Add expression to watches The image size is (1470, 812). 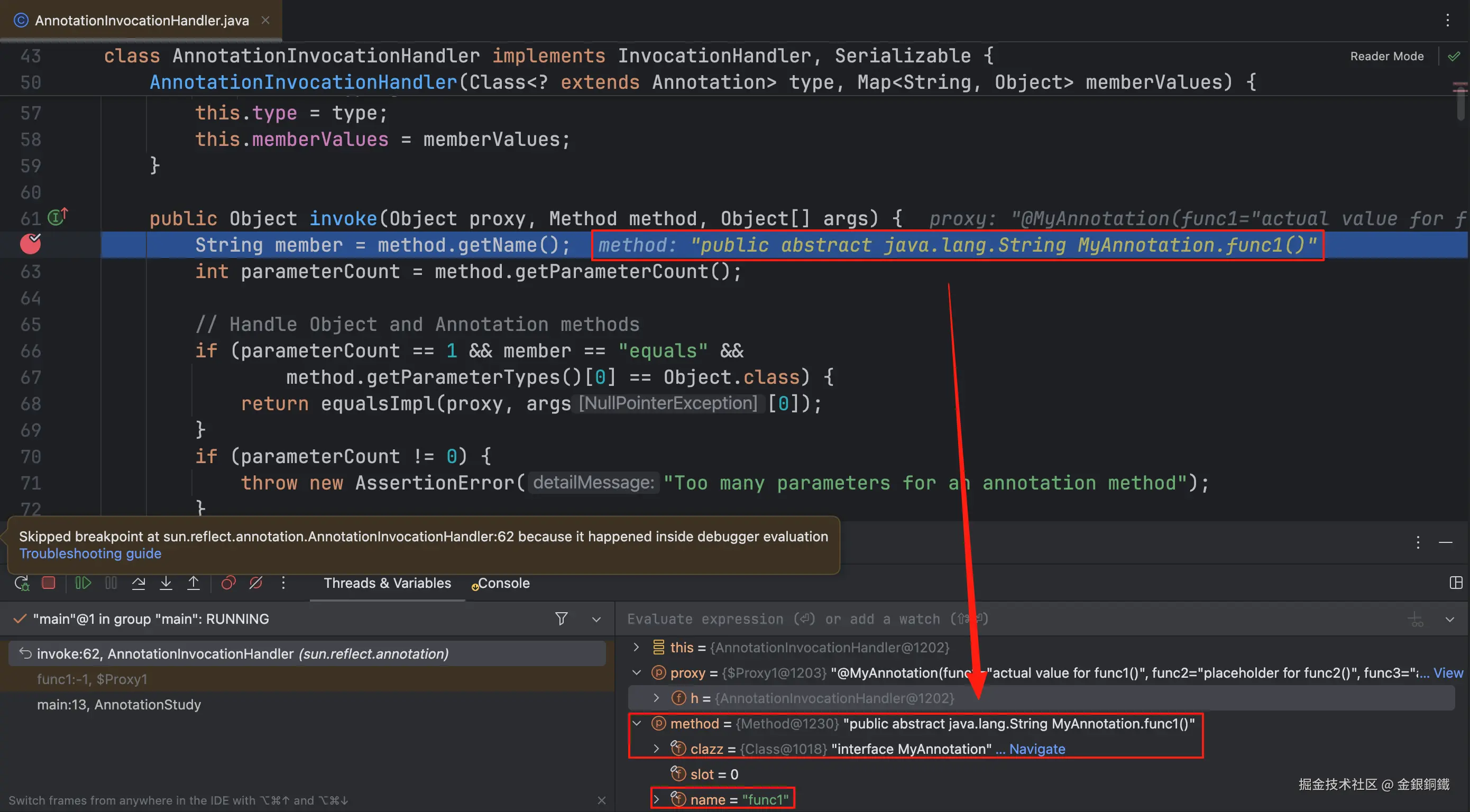tap(1416, 619)
